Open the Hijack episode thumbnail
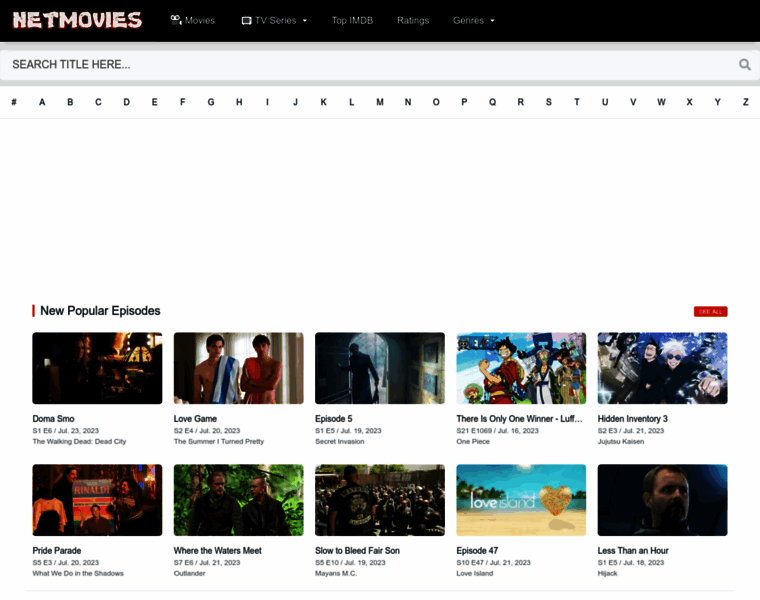The image size is (760, 600). coord(663,500)
